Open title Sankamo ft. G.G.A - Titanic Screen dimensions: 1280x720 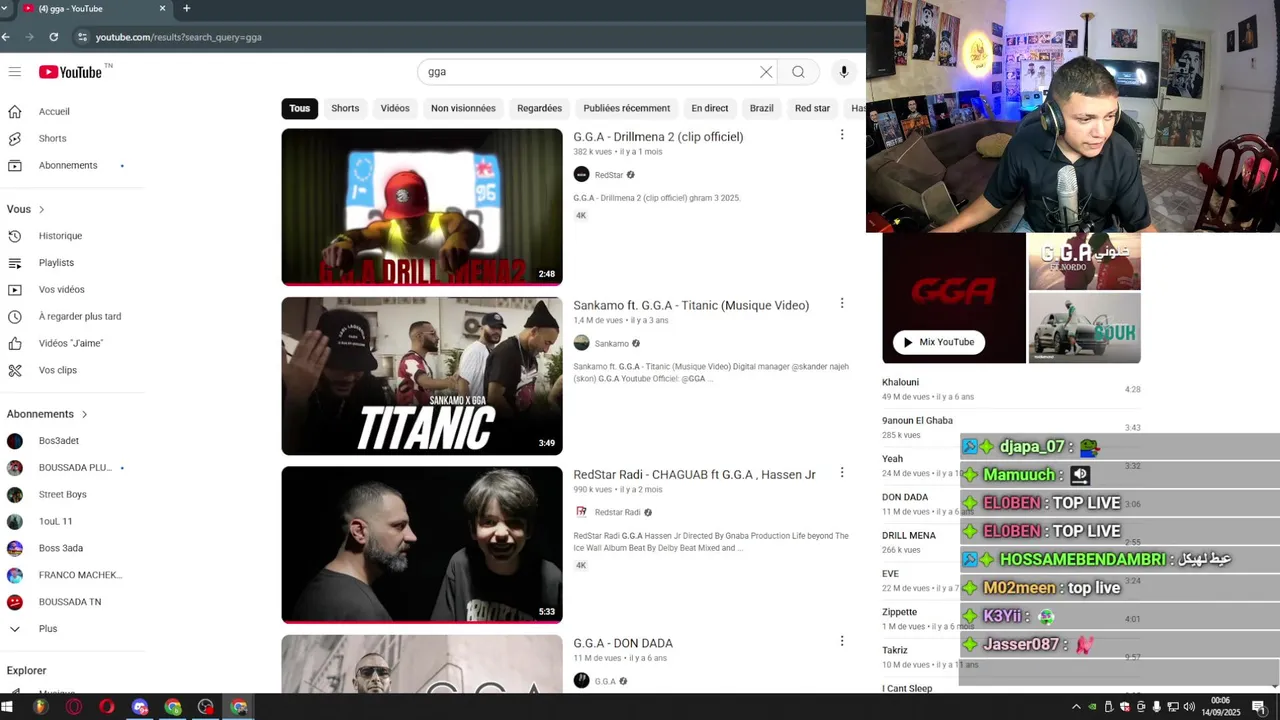tap(691, 305)
